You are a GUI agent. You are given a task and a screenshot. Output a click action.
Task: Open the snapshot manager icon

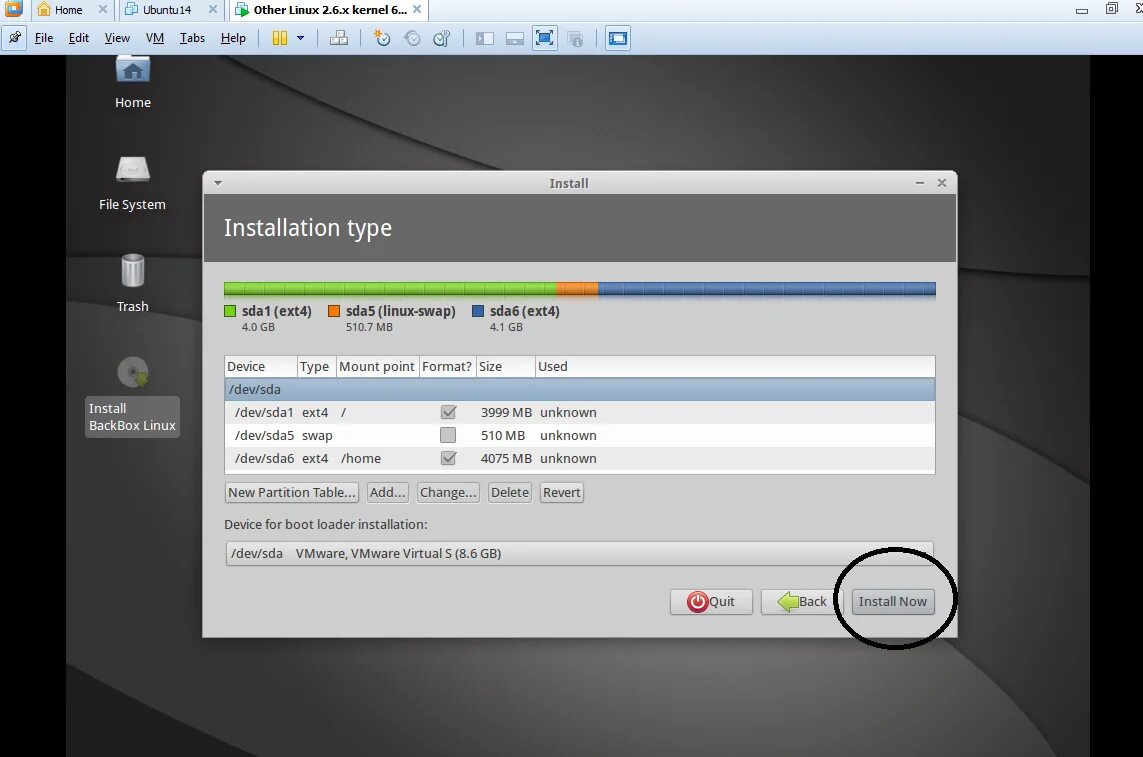[x=442, y=38]
